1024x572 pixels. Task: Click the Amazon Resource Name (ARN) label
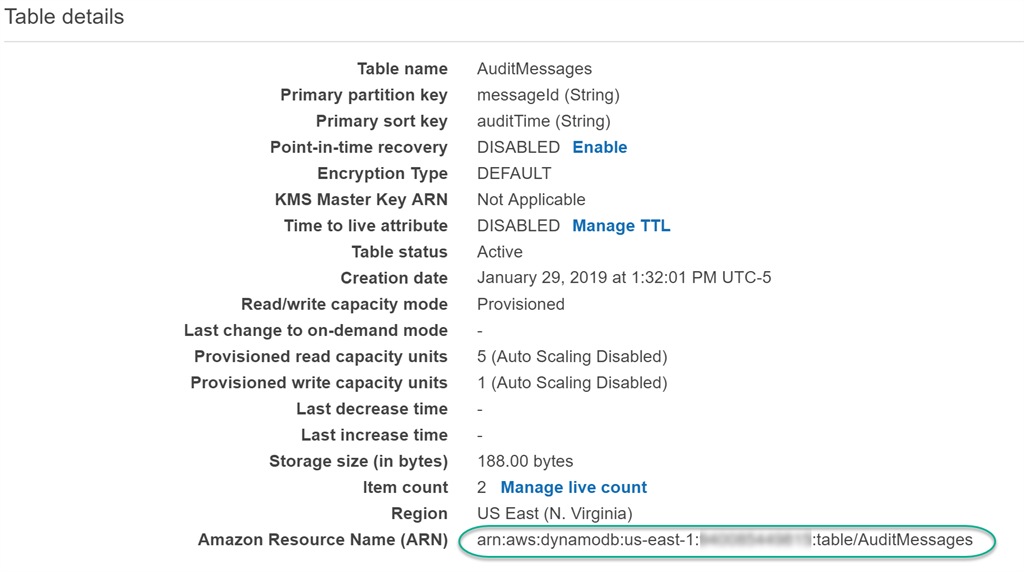tap(322, 540)
